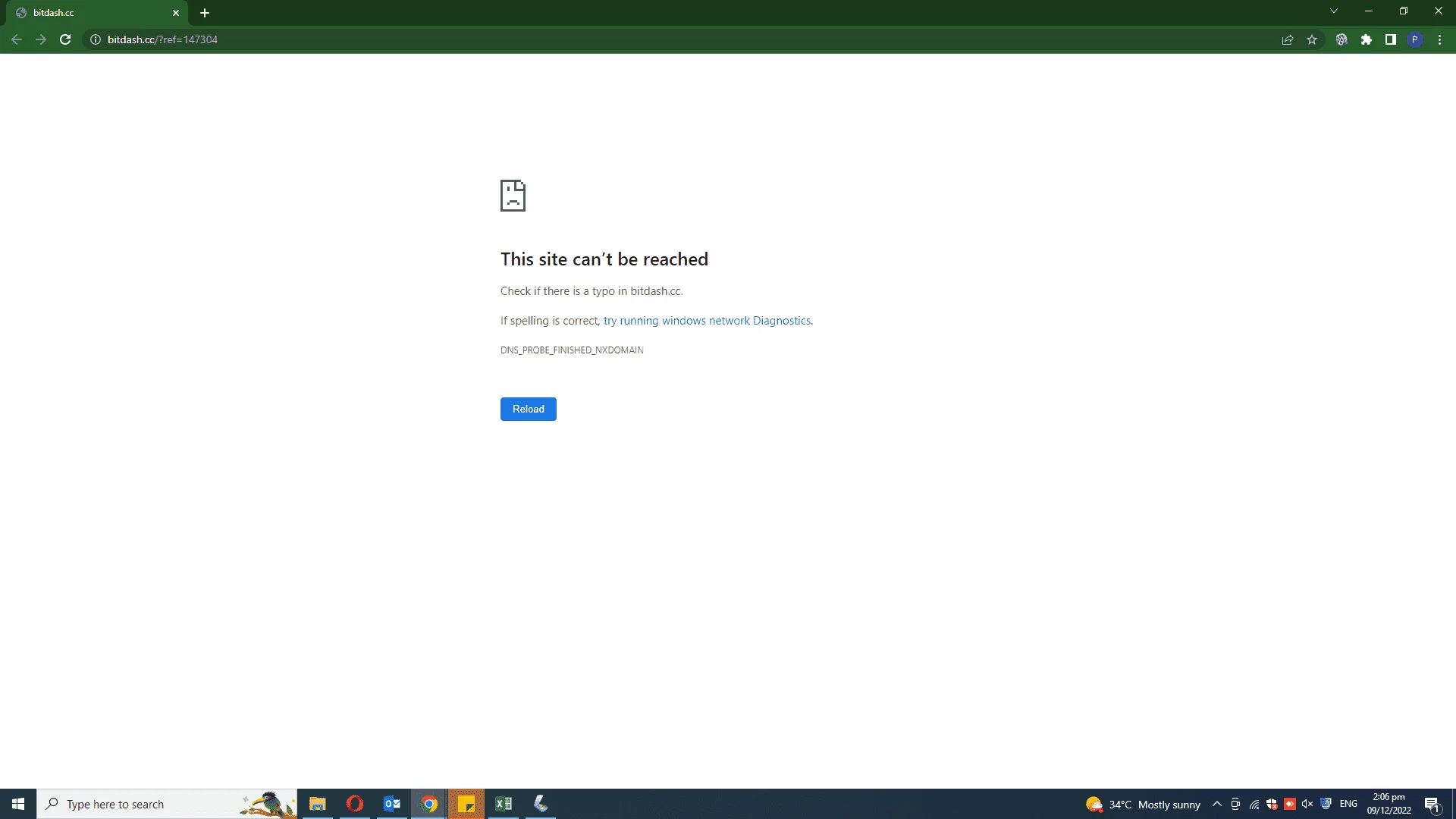Screen dimensions: 1456x819
Task: Click the red AnyDesk tray icon
Action: (x=1290, y=804)
